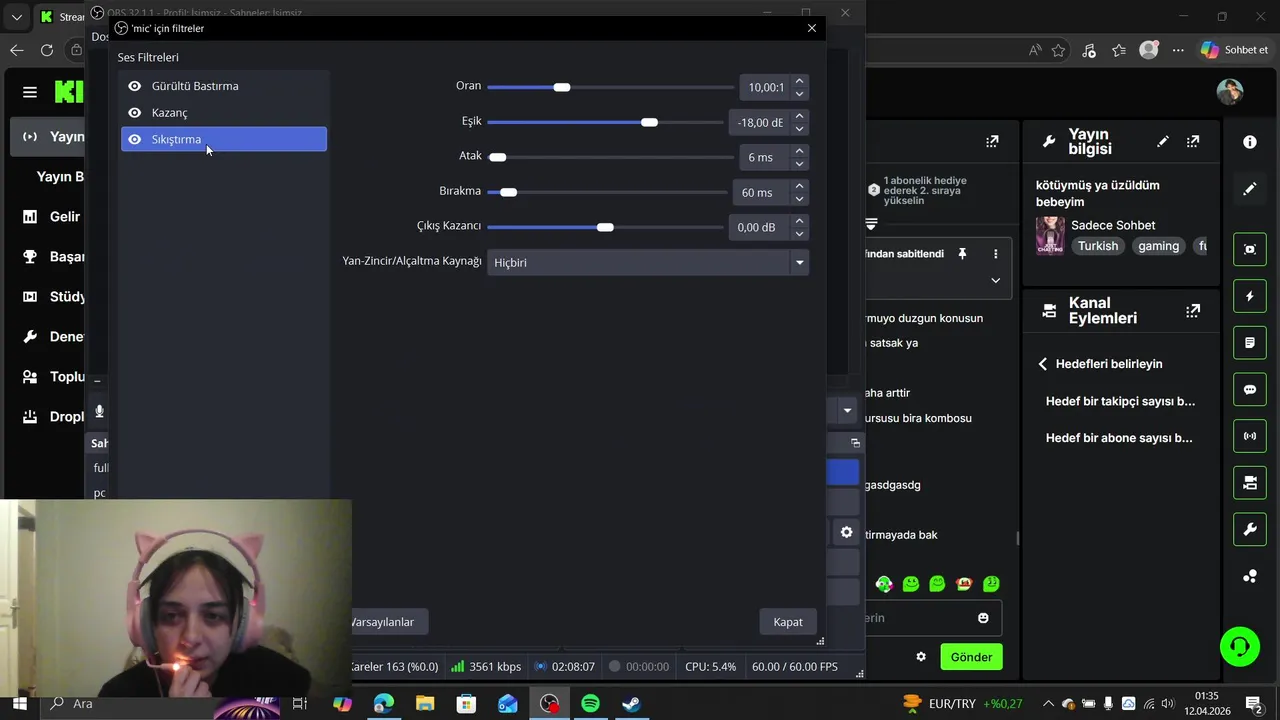Expand the pinned message chevron
The width and height of the screenshot is (1280, 720).
[995, 281]
